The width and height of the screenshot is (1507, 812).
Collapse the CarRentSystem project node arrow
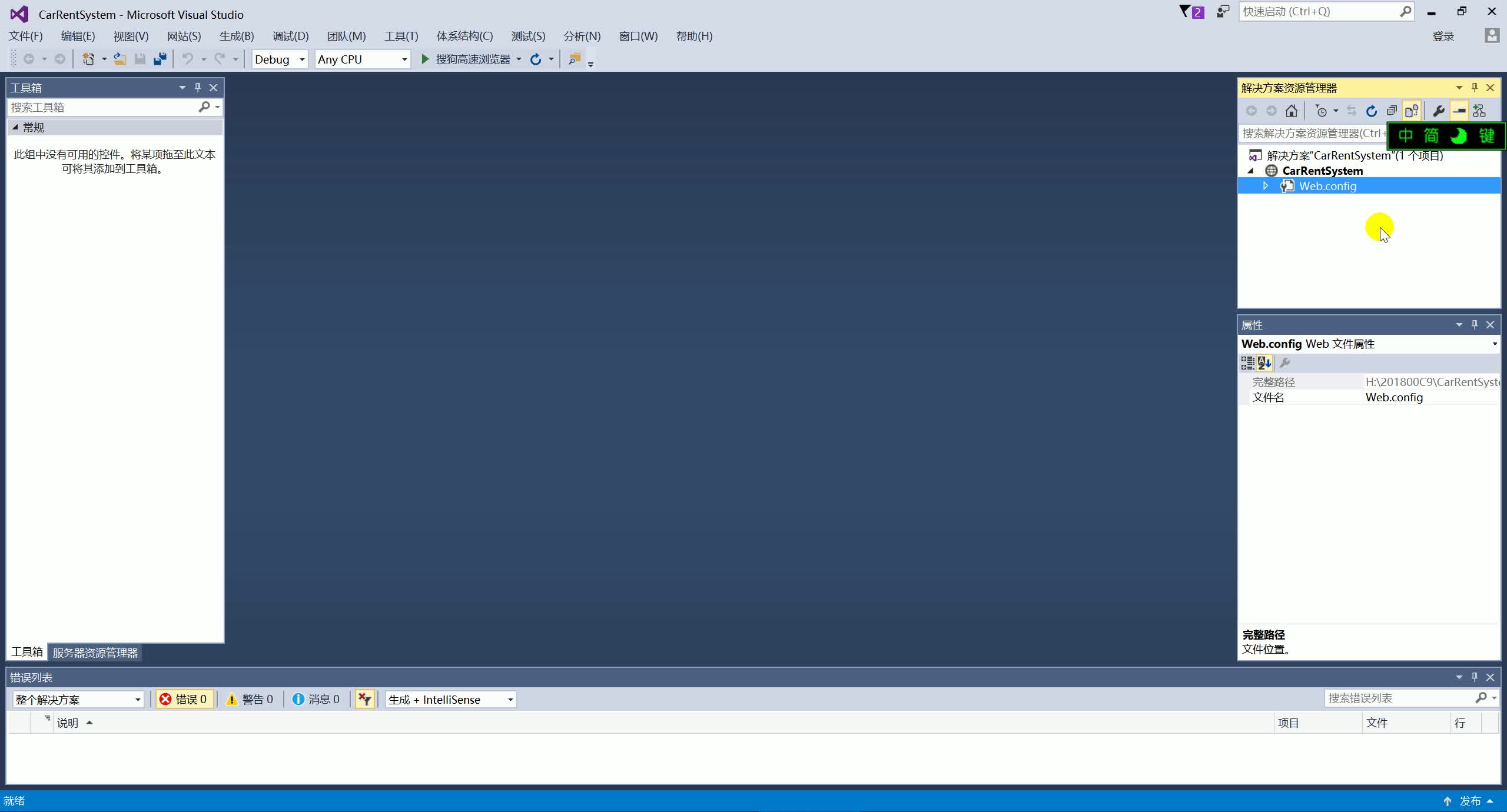point(1250,171)
